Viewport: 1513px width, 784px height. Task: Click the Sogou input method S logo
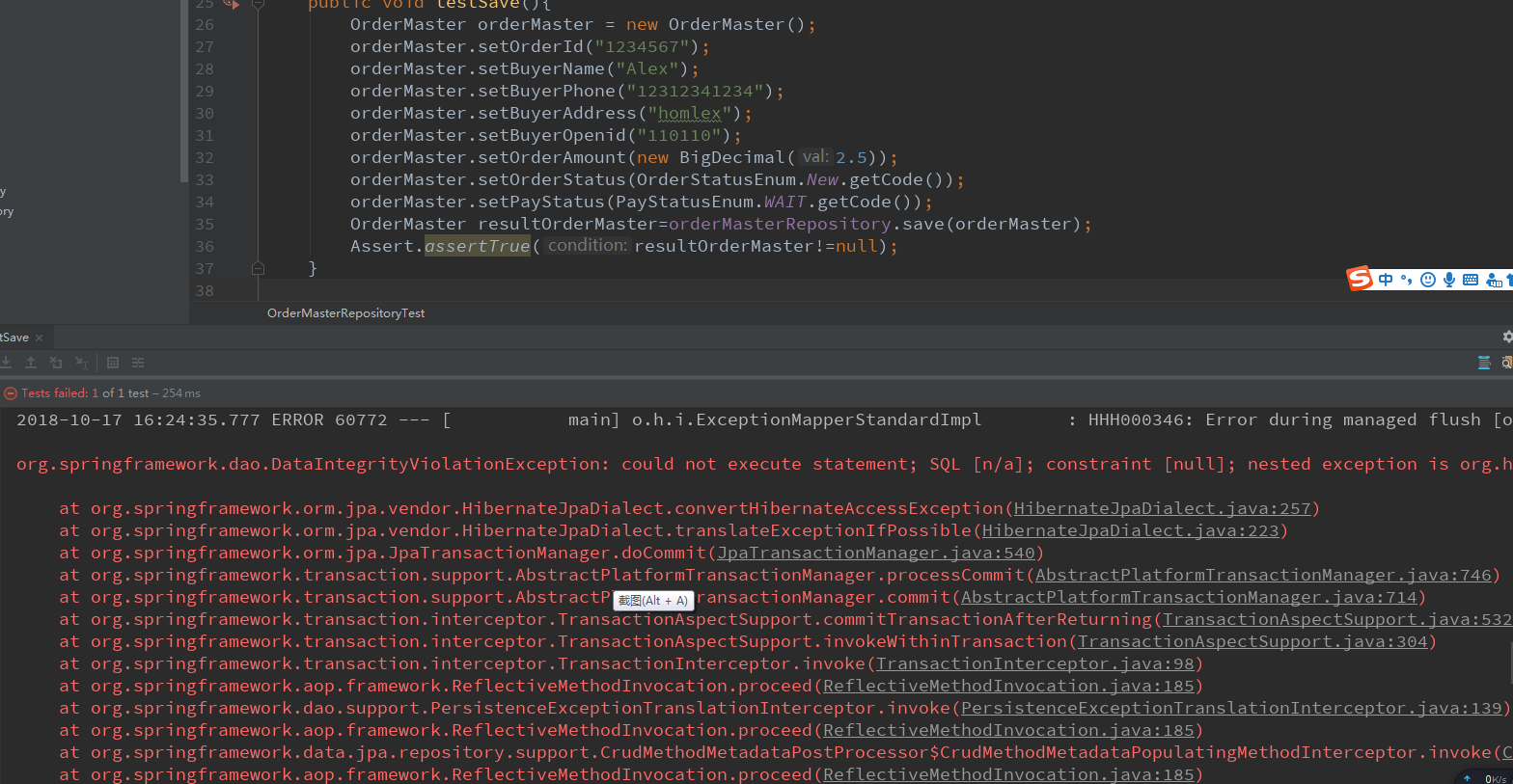tap(1360, 278)
